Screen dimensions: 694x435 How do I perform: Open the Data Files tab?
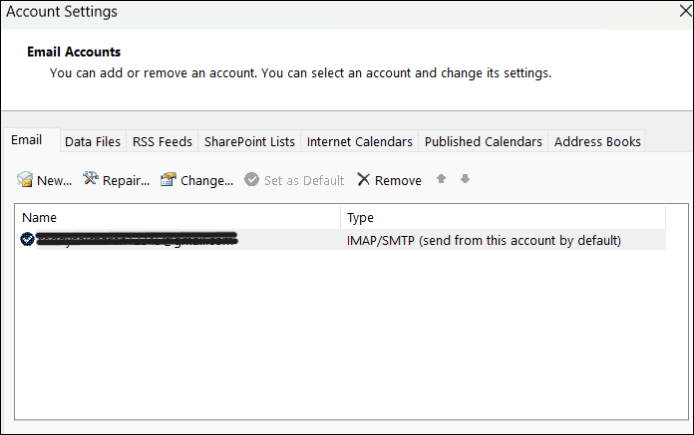[93, 142]
